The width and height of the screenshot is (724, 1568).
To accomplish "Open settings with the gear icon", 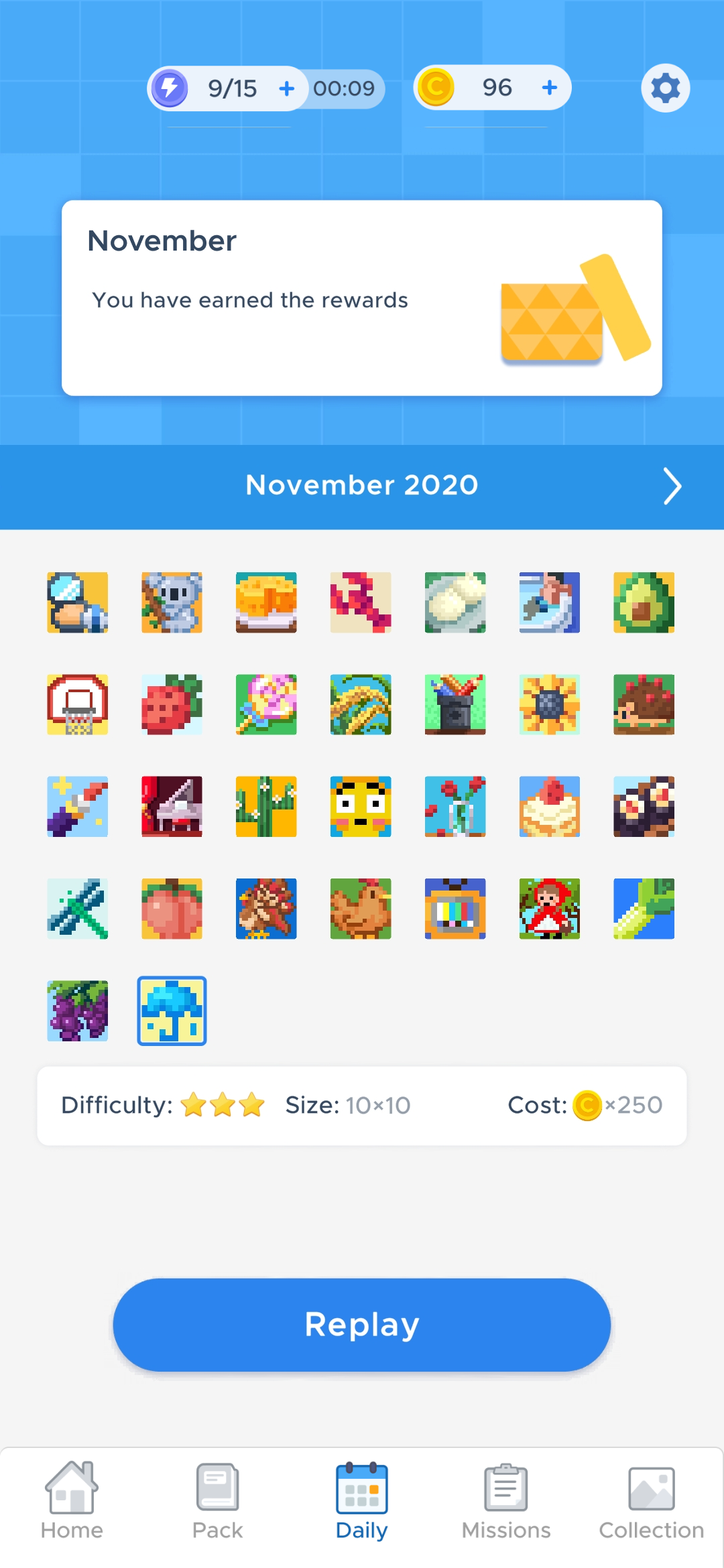I will coord(666,88).
